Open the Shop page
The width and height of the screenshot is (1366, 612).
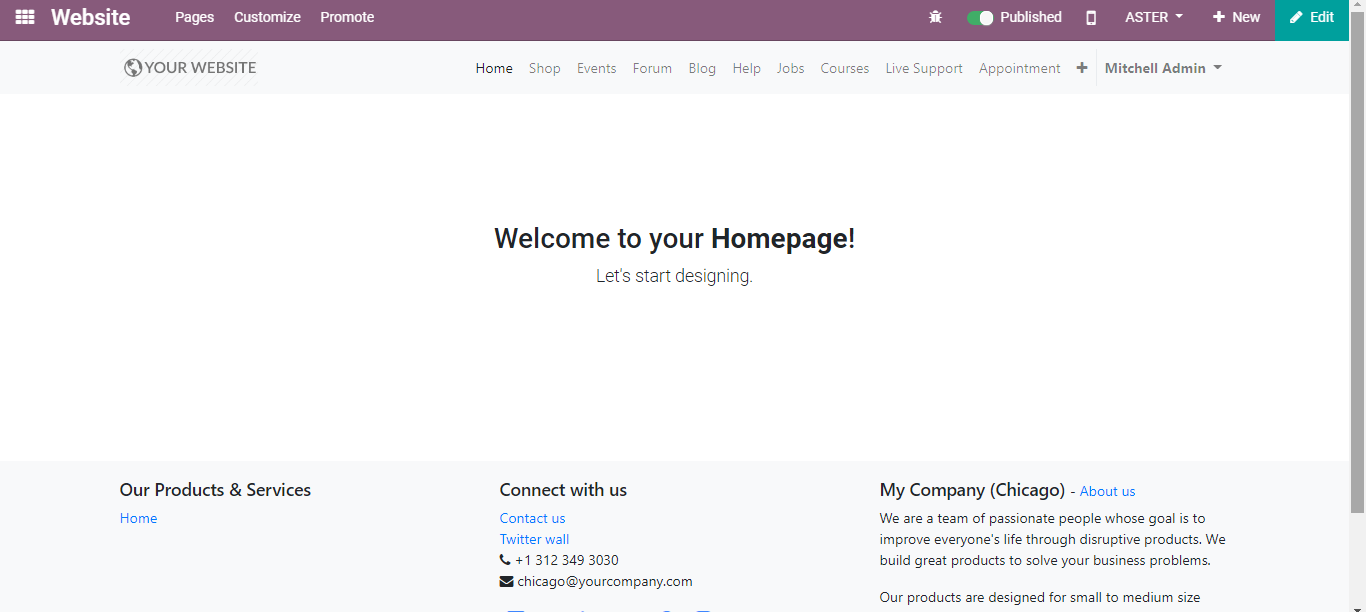click(x=545, y=68)
